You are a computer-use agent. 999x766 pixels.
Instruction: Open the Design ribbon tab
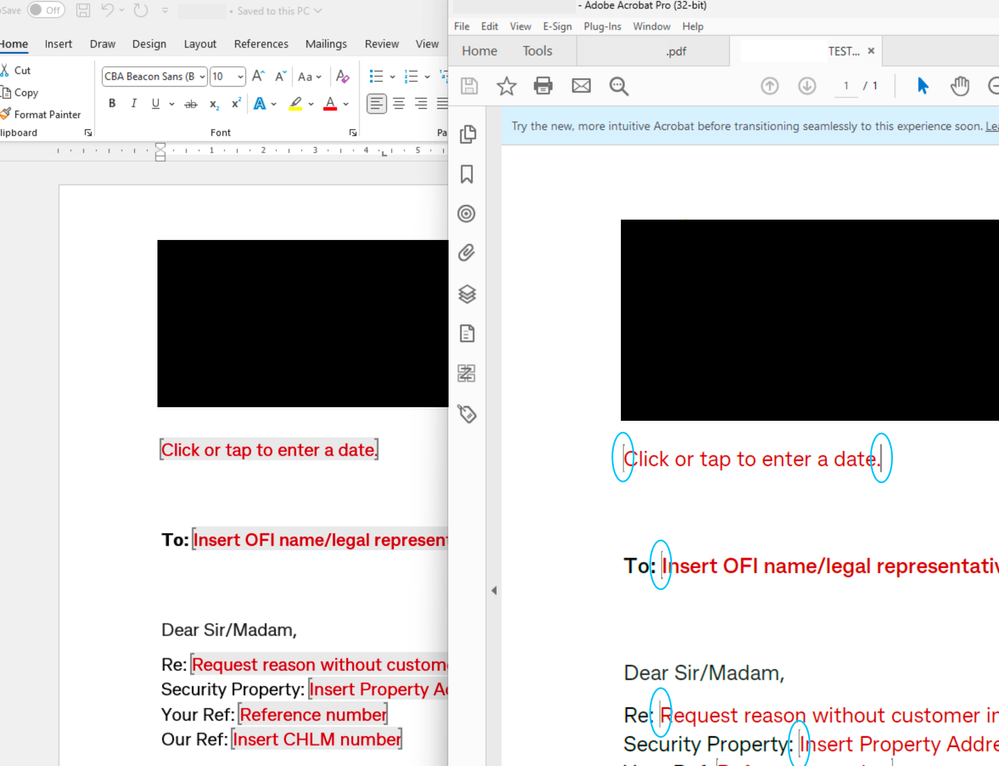click(149, 44)
